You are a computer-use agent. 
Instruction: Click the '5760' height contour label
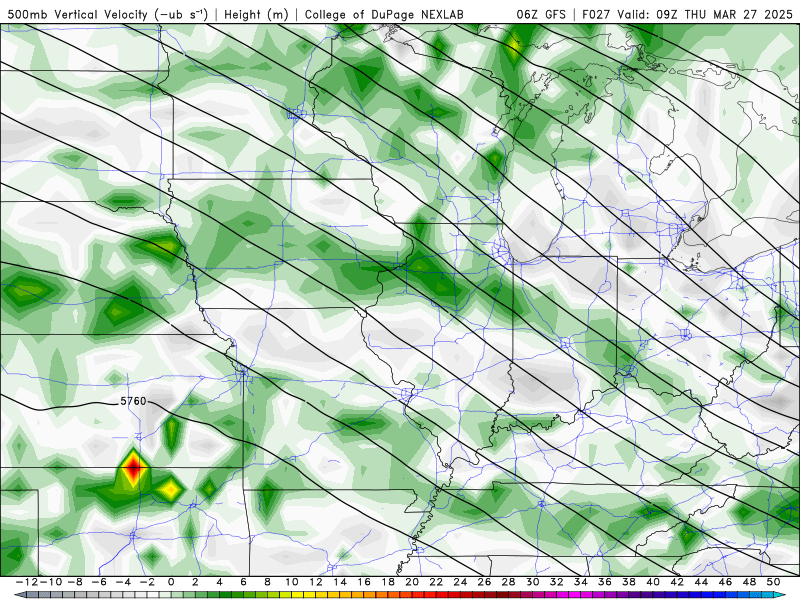[133, 402]
